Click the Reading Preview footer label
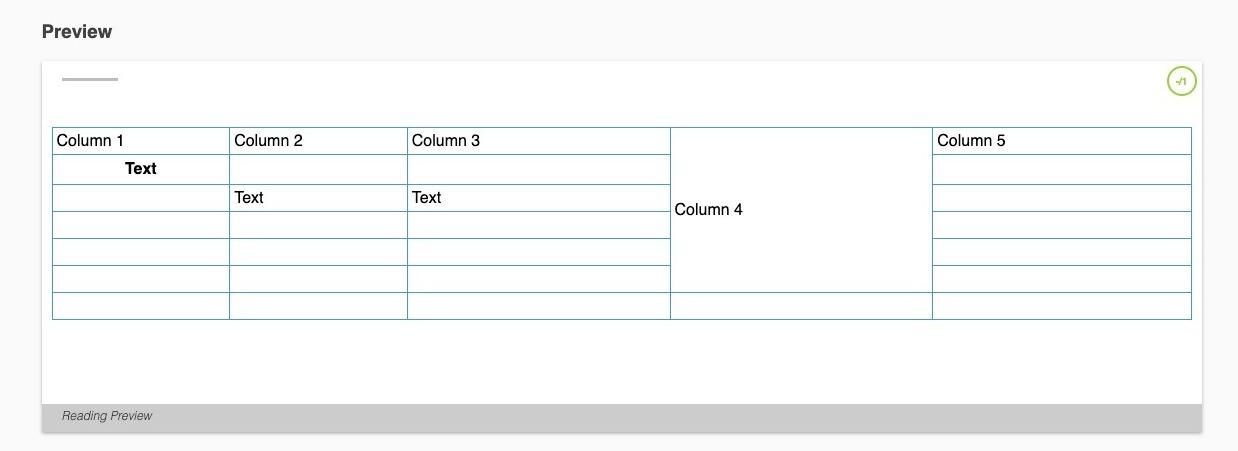 tap(107, 416)
